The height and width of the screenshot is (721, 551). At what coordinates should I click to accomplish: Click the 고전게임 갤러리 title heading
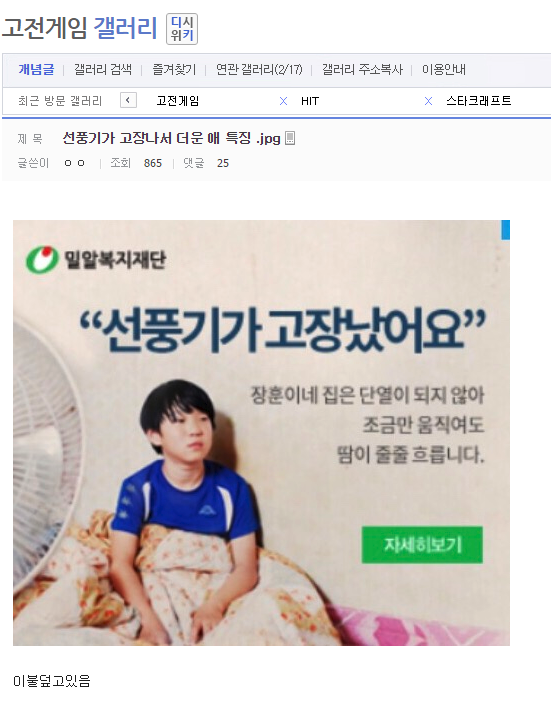pos(80,28)
